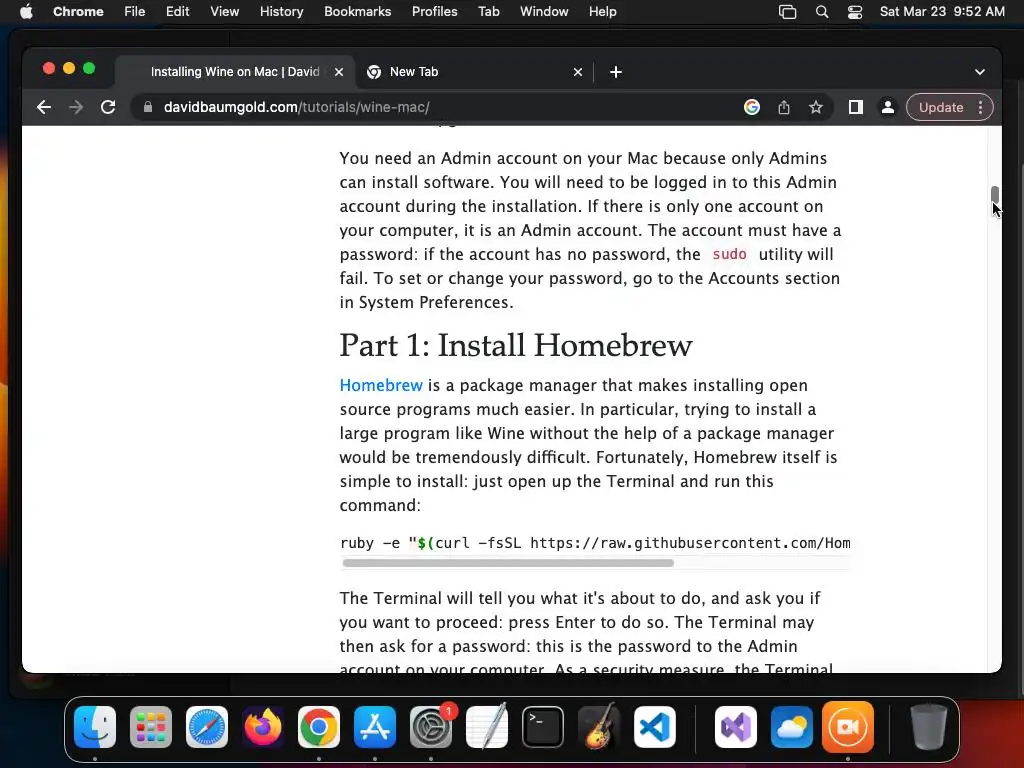Viewport: 1024px width, 768px height.
Task: Go back with the browser back arrow
Action: (x=44, y=107)
